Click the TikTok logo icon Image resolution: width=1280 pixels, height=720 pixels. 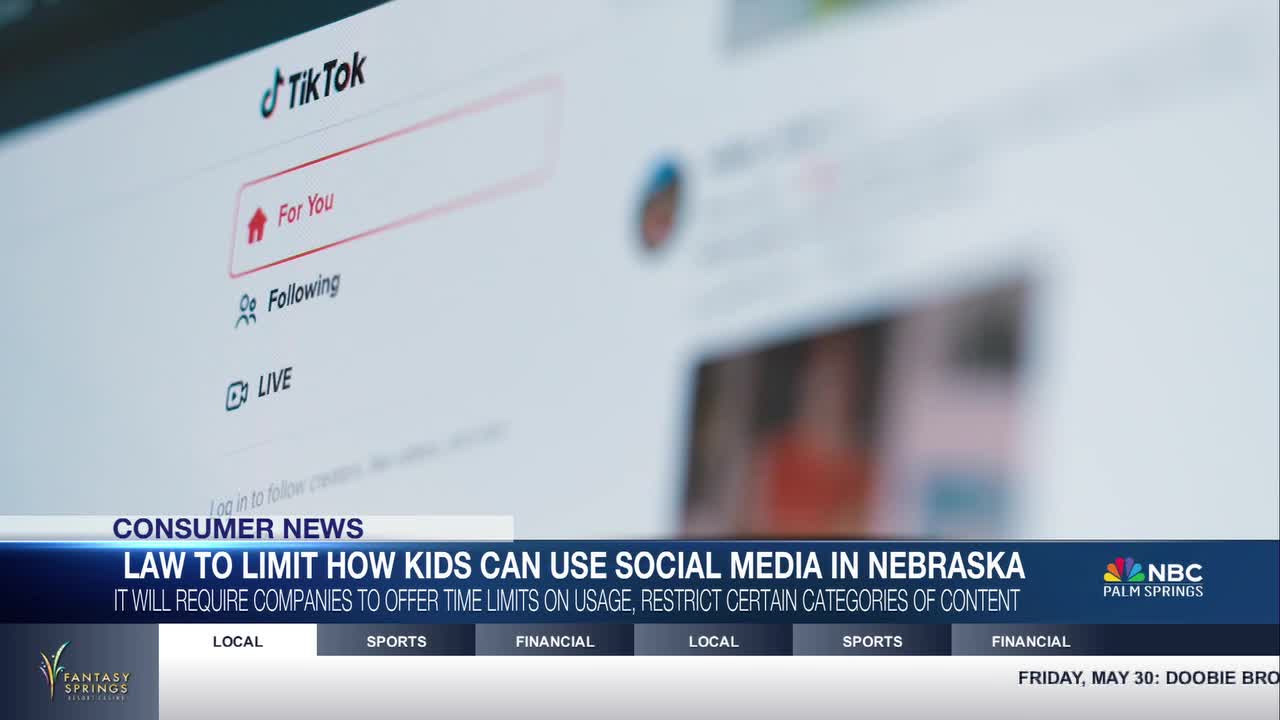[x=272, y=94]
